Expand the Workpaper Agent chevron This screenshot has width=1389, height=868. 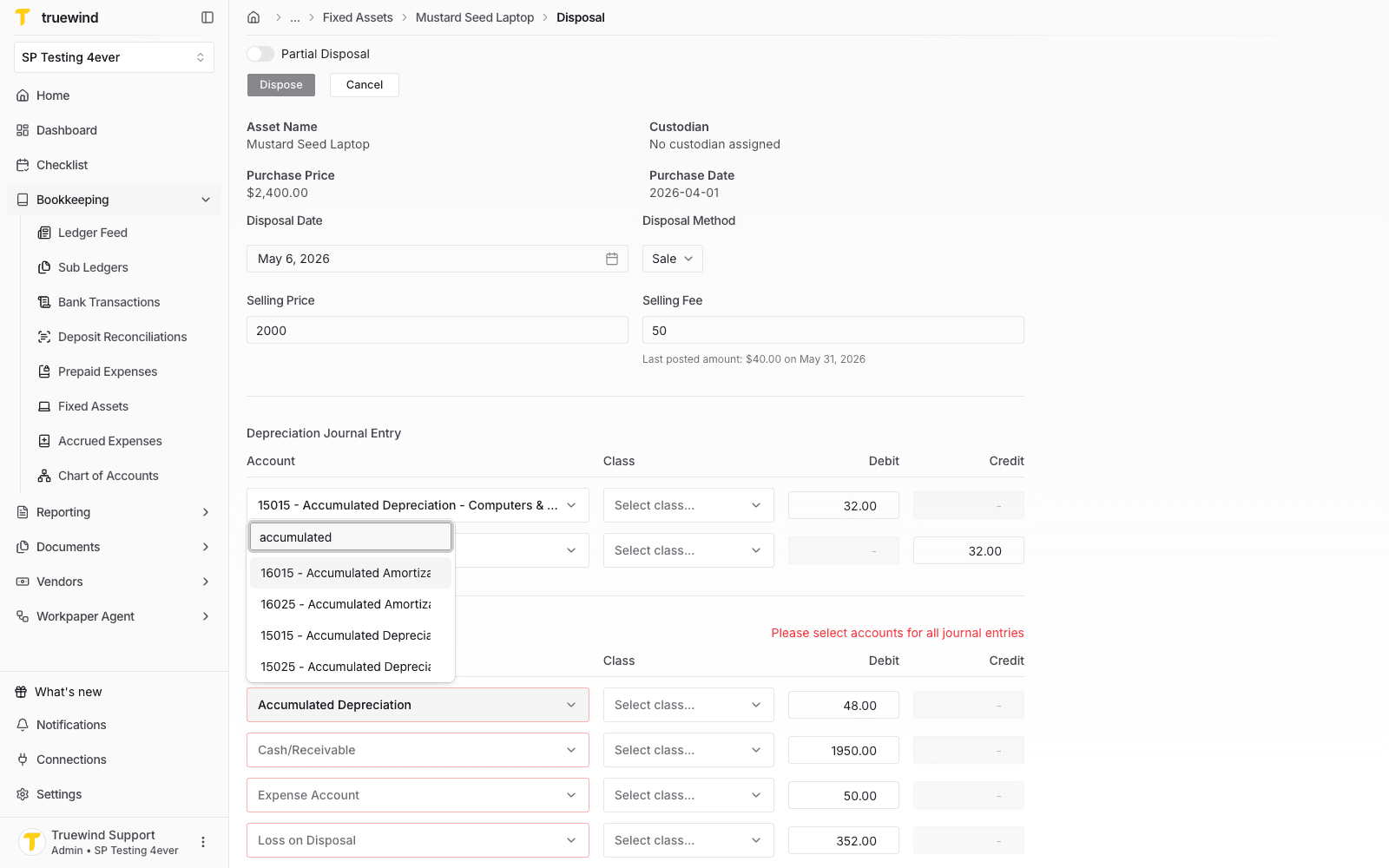click(206, 616)
